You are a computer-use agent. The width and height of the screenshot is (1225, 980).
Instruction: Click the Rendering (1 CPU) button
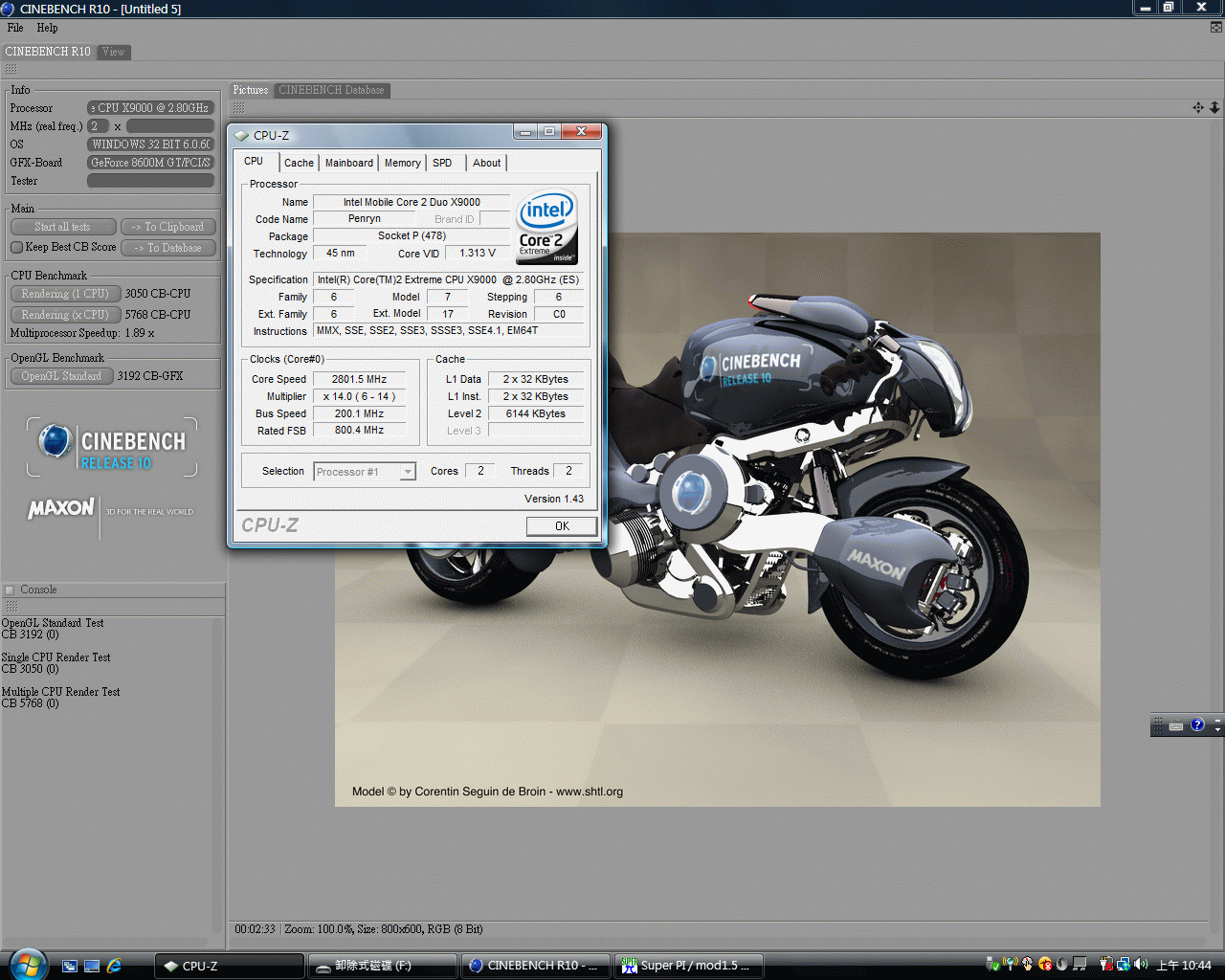(65, 294)
